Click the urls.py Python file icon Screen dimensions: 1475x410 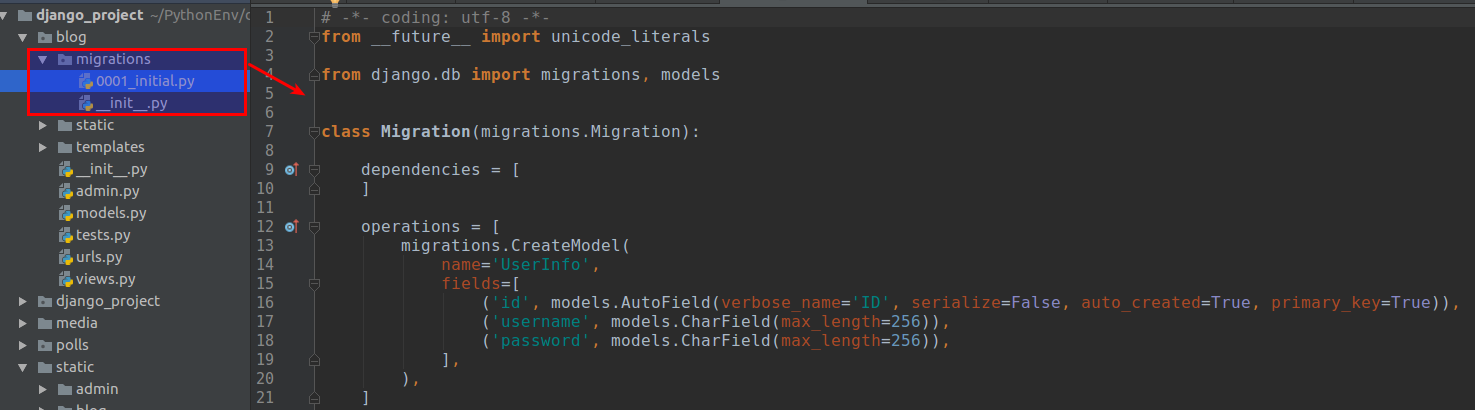66,257
